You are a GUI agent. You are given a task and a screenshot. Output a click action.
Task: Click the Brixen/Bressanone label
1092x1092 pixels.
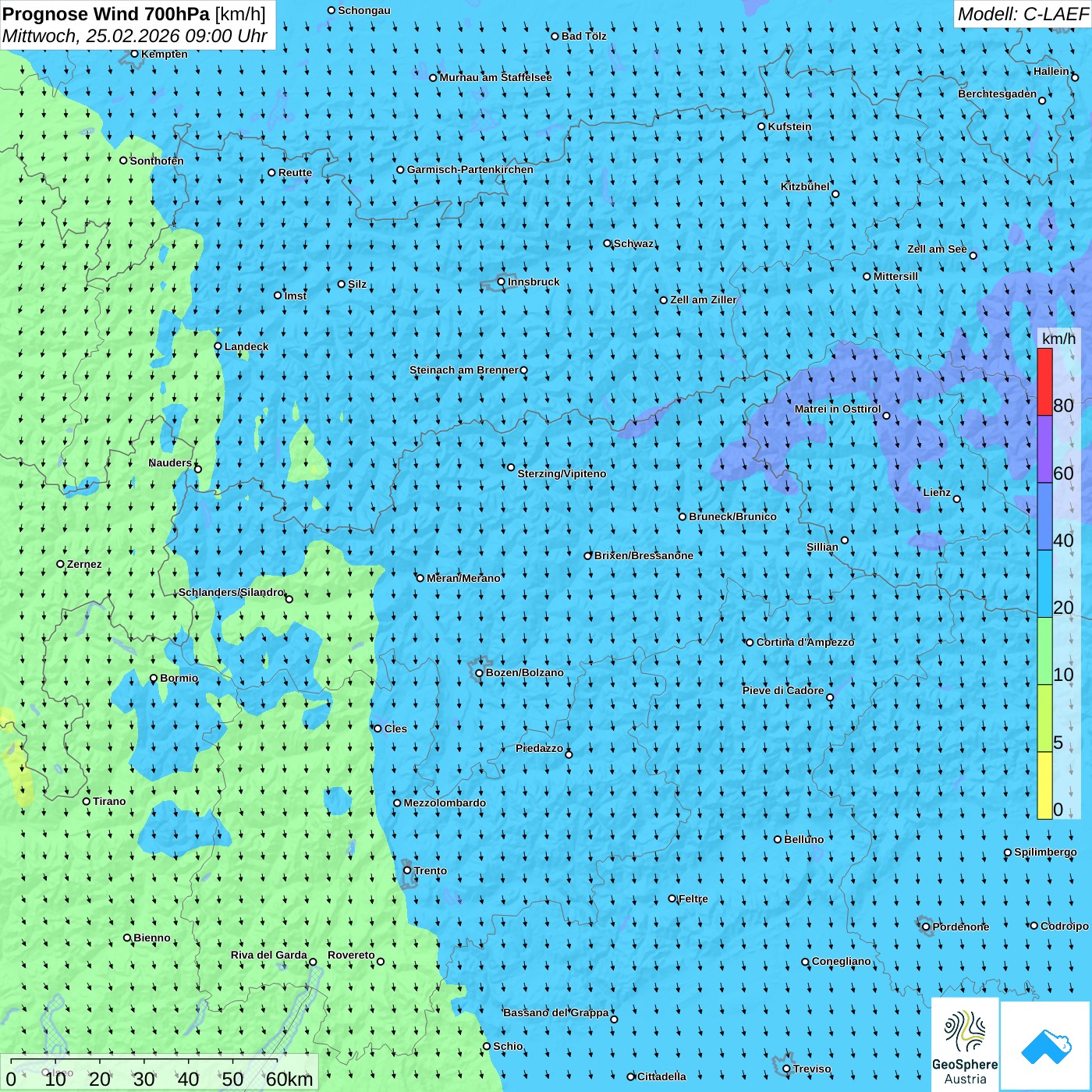643,555
